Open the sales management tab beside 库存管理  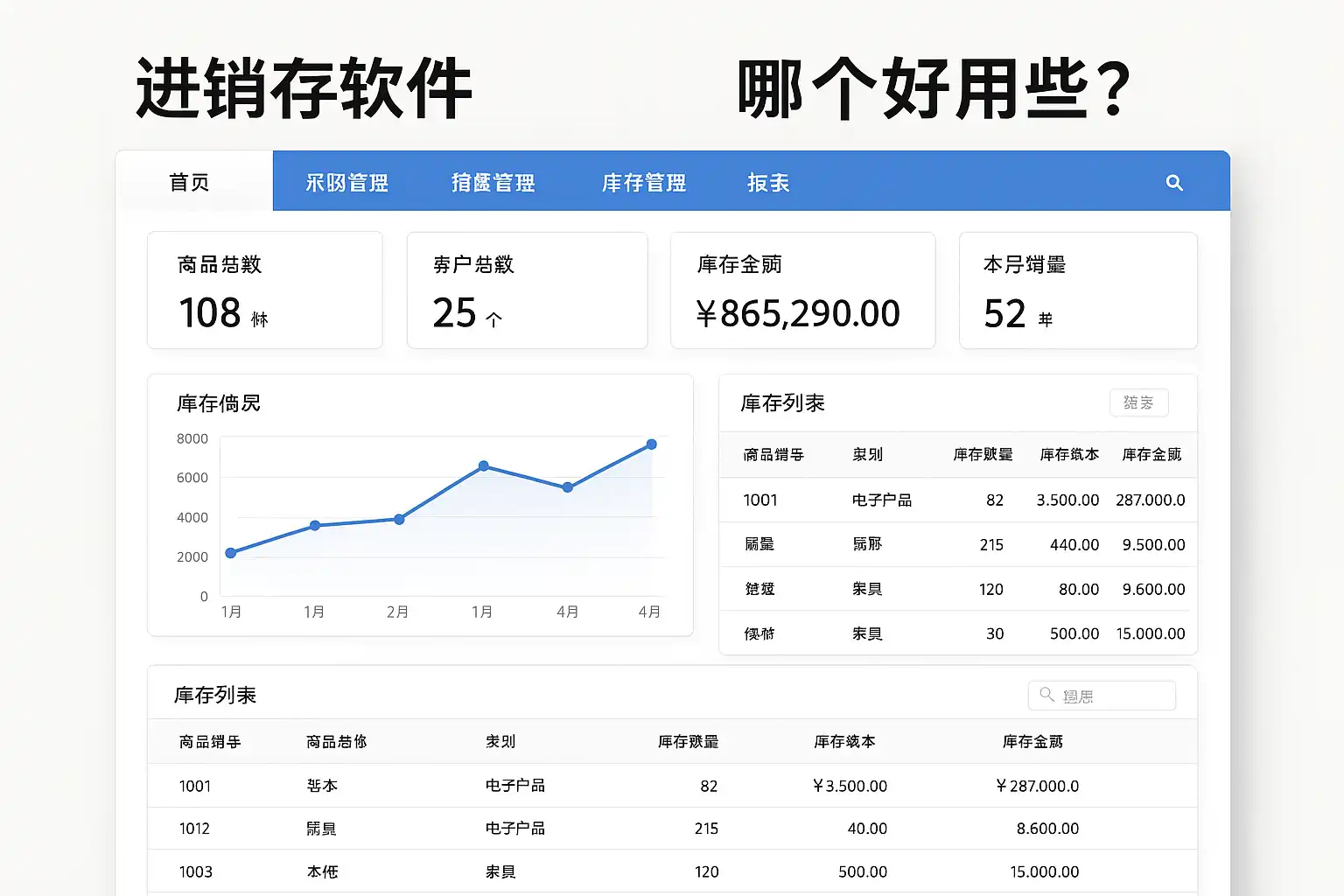pyautogui.click(x=493, y=182)
